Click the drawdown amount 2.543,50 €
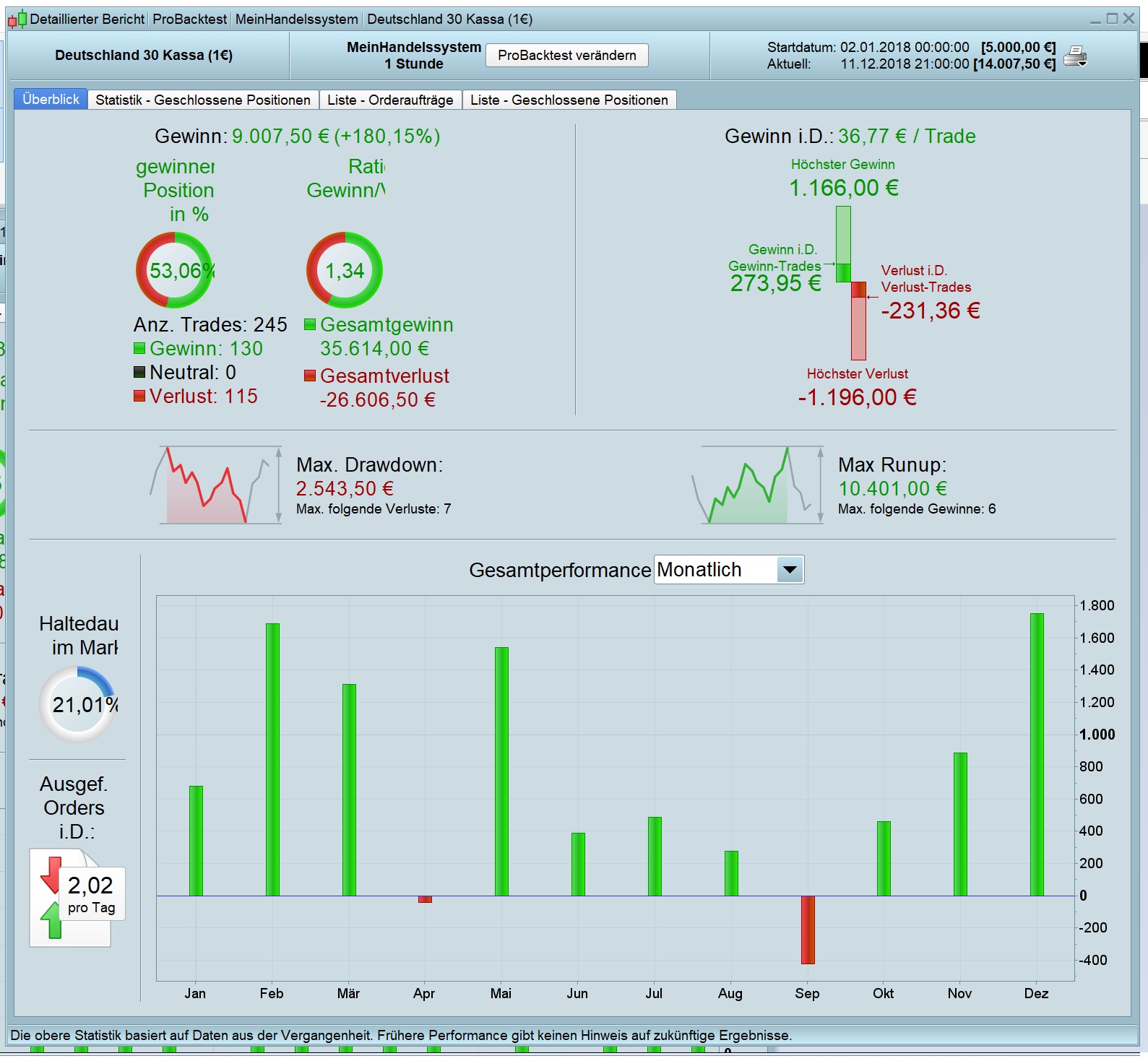The image size is (1148, 1061). point(345,488)
